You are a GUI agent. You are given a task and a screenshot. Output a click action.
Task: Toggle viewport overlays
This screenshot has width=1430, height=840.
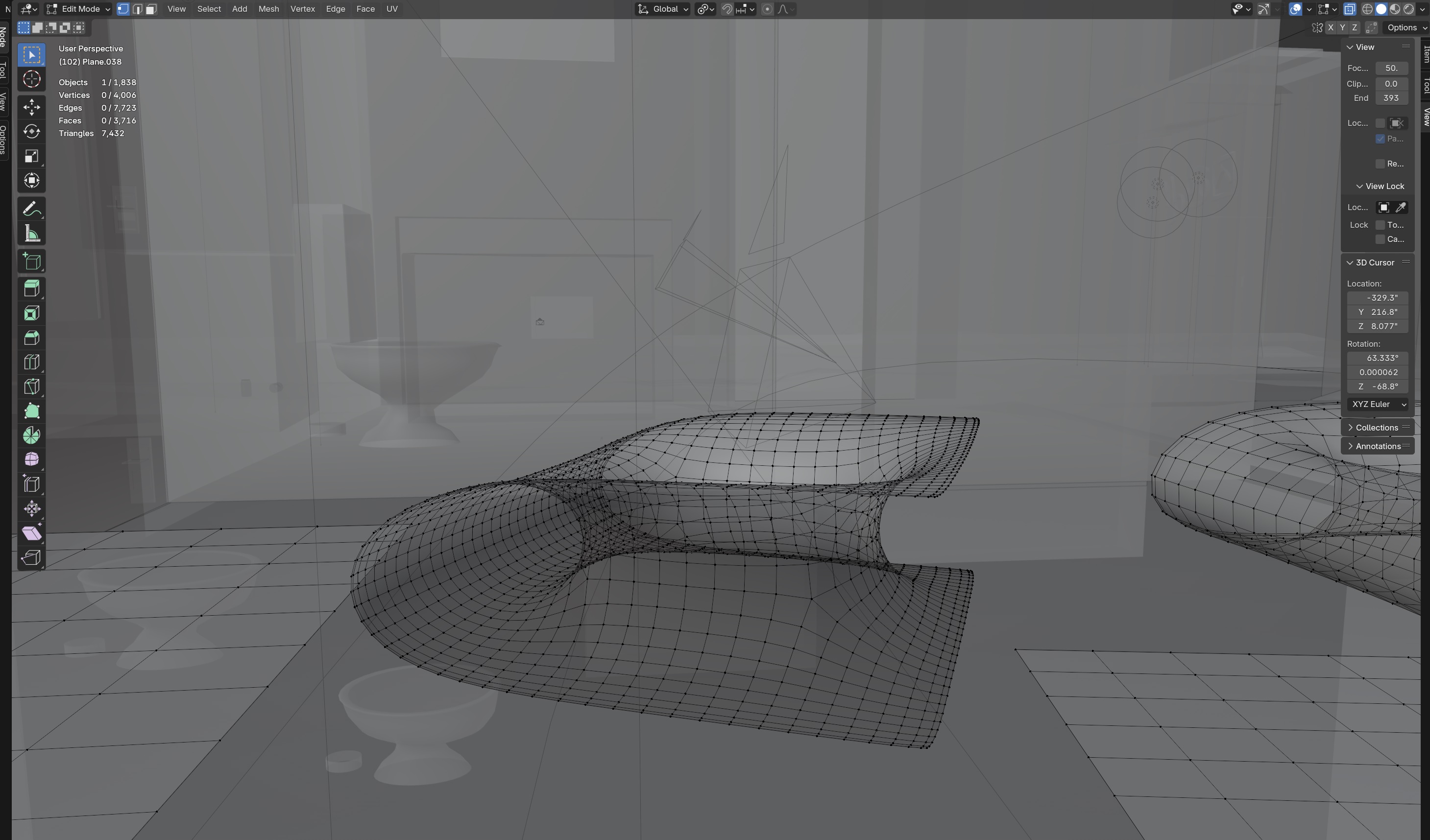1295,9
